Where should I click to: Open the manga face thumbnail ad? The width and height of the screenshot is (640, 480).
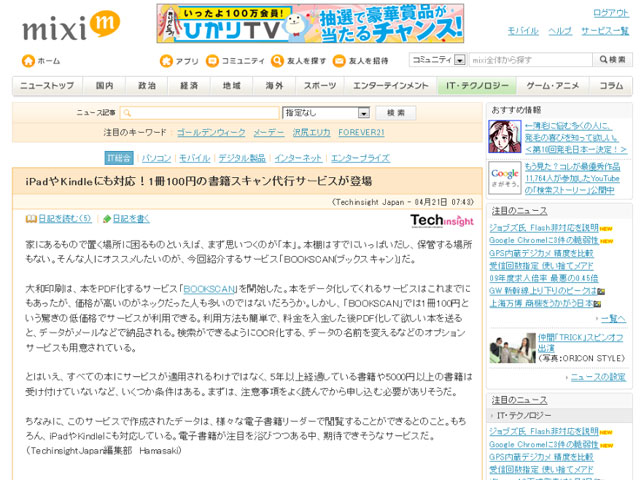pyautogui.click(x=505, y=137)
